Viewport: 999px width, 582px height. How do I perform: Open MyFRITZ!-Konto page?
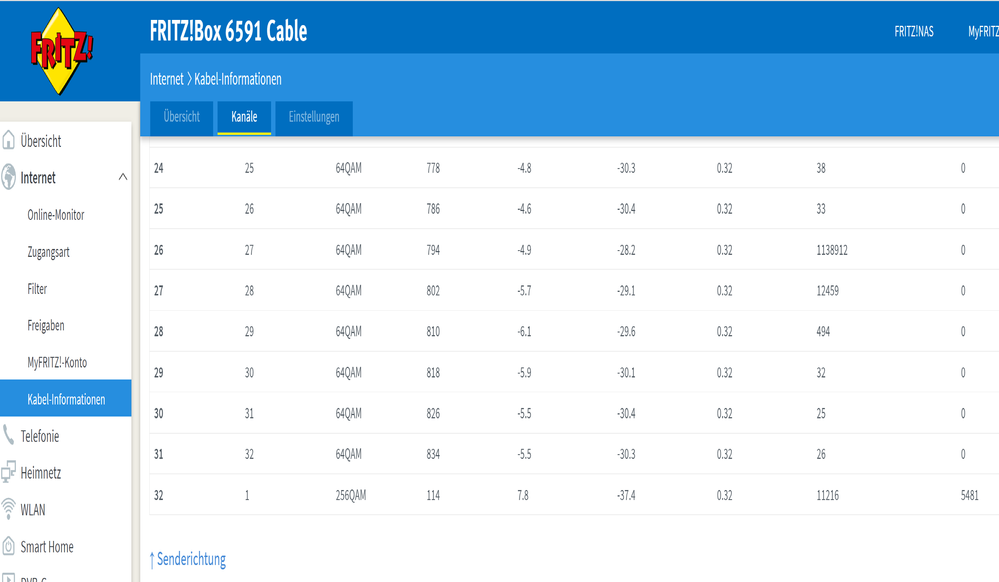(57, 363)
